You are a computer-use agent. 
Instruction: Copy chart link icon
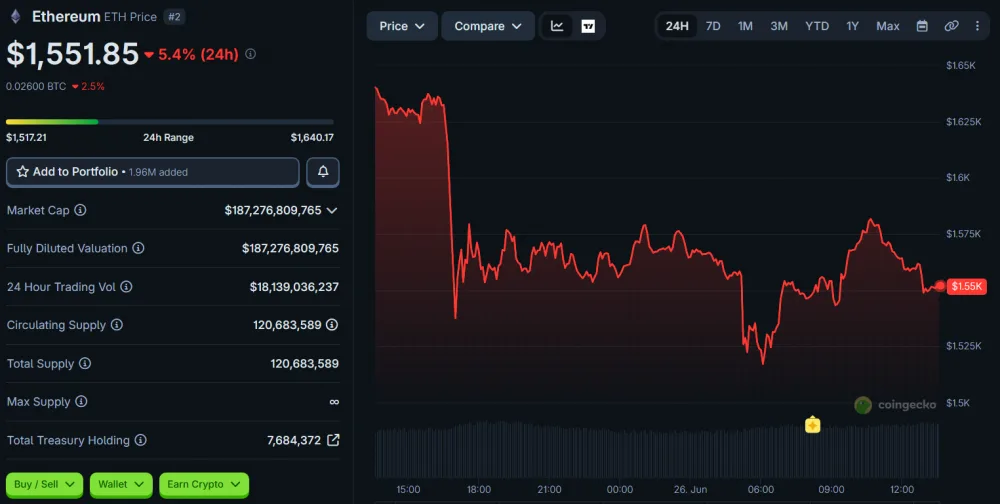[x=951, y=26]
